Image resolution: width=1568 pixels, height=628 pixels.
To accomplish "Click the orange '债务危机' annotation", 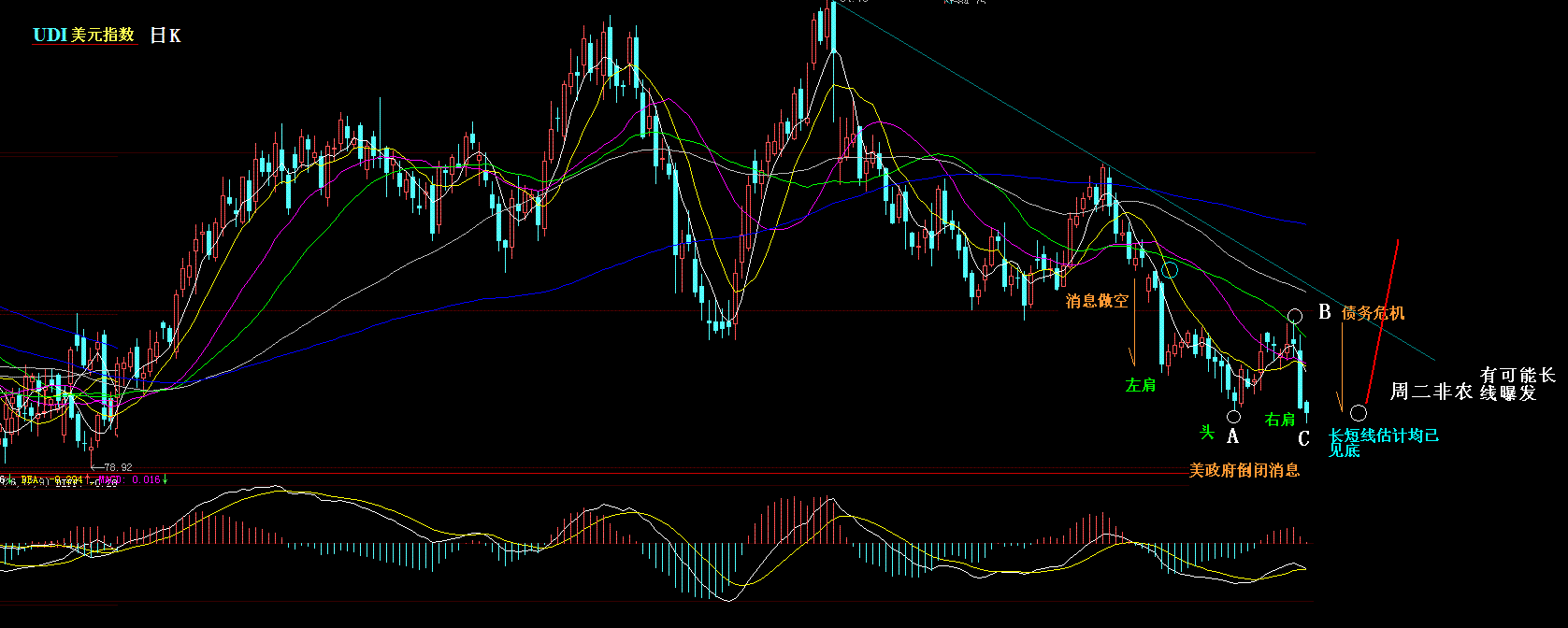I will (x=1373, y=313).
